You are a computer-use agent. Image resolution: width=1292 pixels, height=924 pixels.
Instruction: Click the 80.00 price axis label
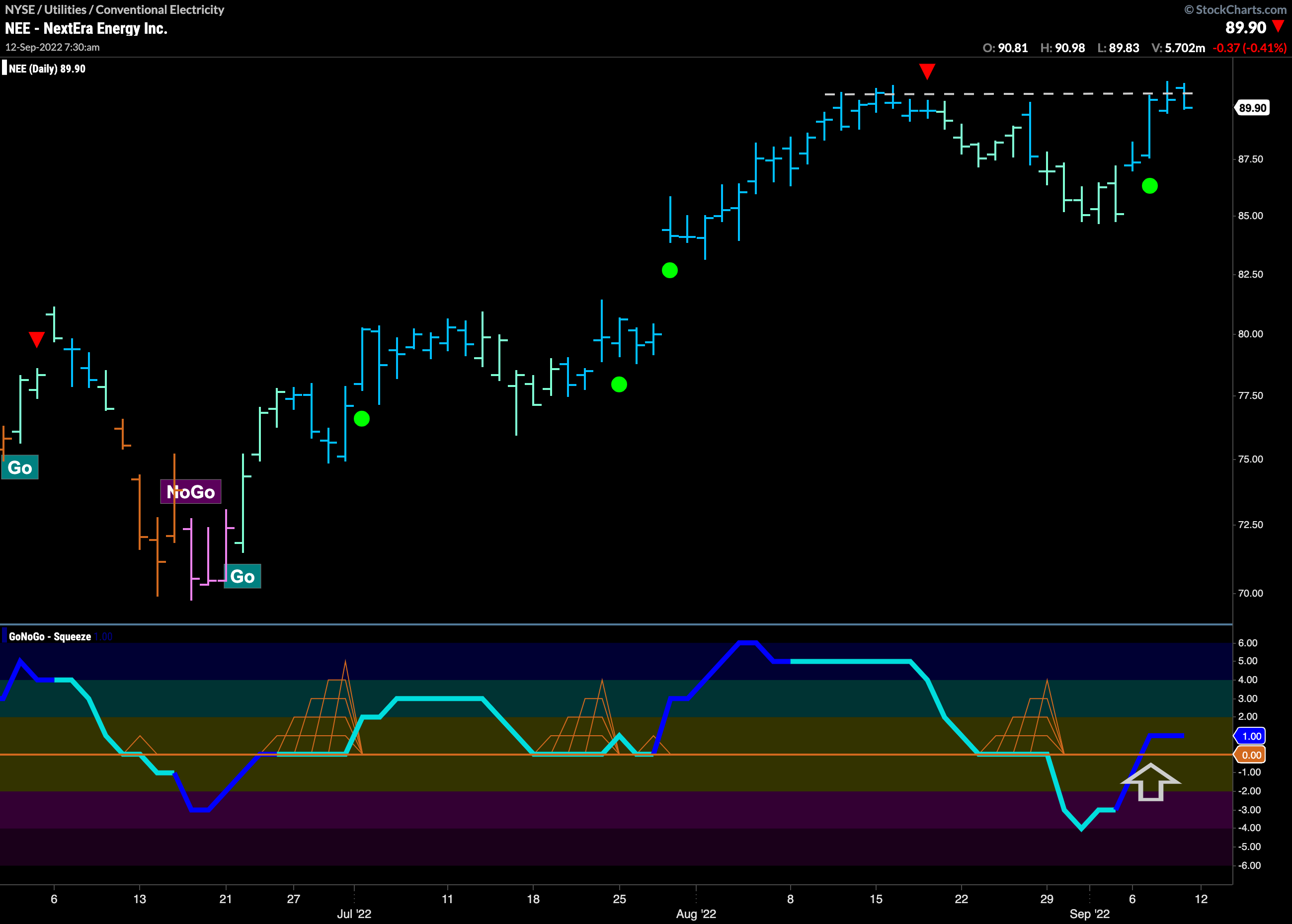coord(1250,334)
